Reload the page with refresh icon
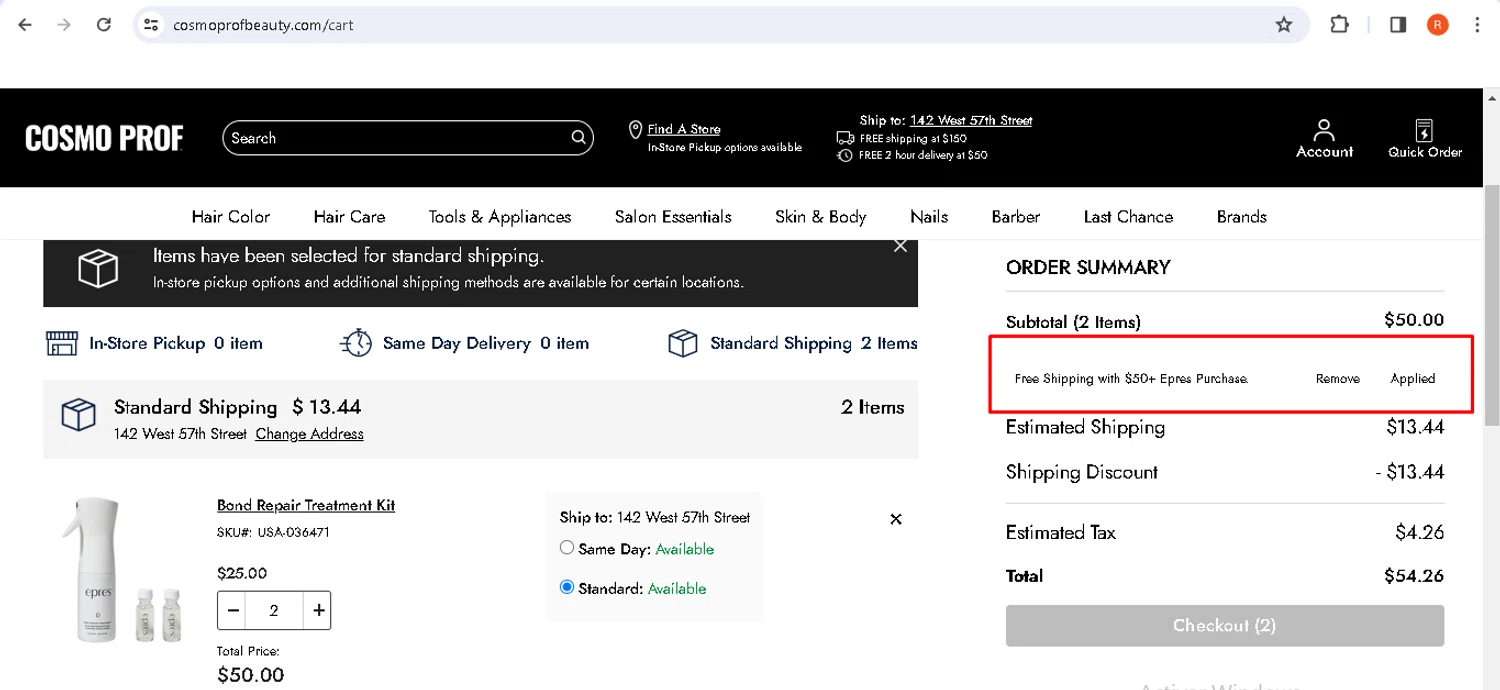1500x690 pixels. [104, 25]
